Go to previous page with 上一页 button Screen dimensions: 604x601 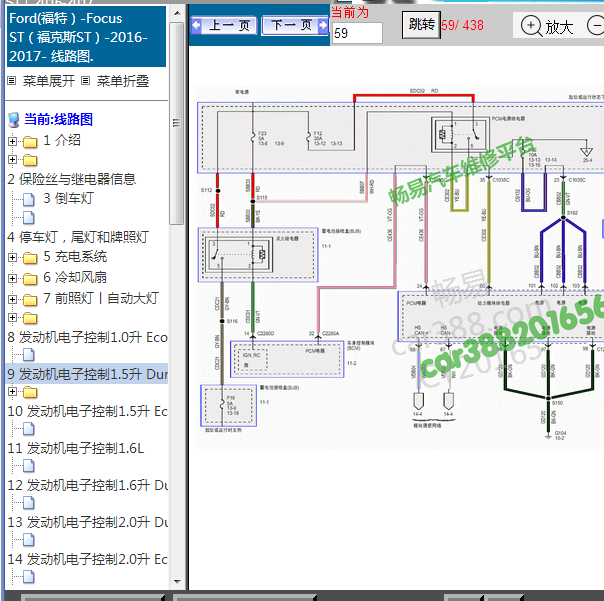[x=224, y=26]
